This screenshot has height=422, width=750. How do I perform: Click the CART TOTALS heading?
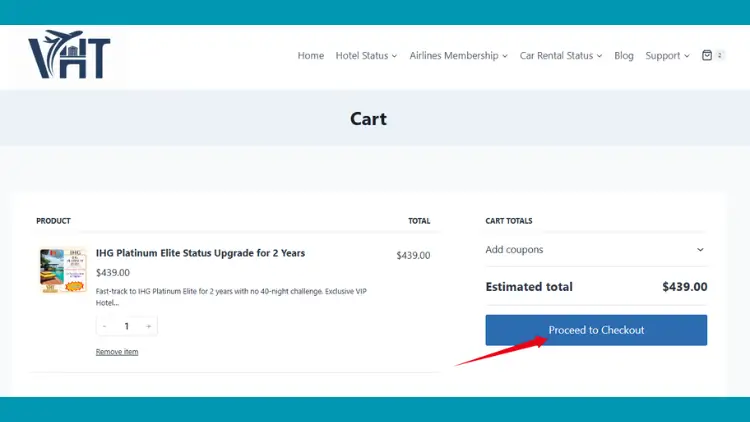[509, 221]
